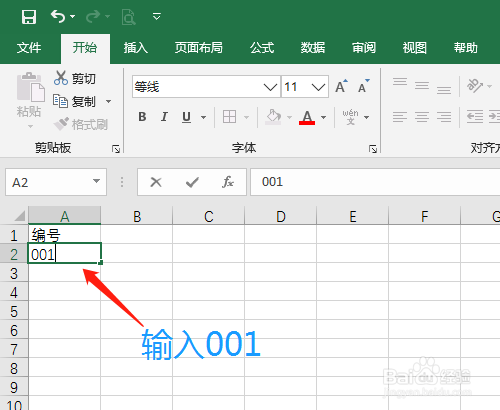Click cell A1 containing 编号

(x=64, y=235)
